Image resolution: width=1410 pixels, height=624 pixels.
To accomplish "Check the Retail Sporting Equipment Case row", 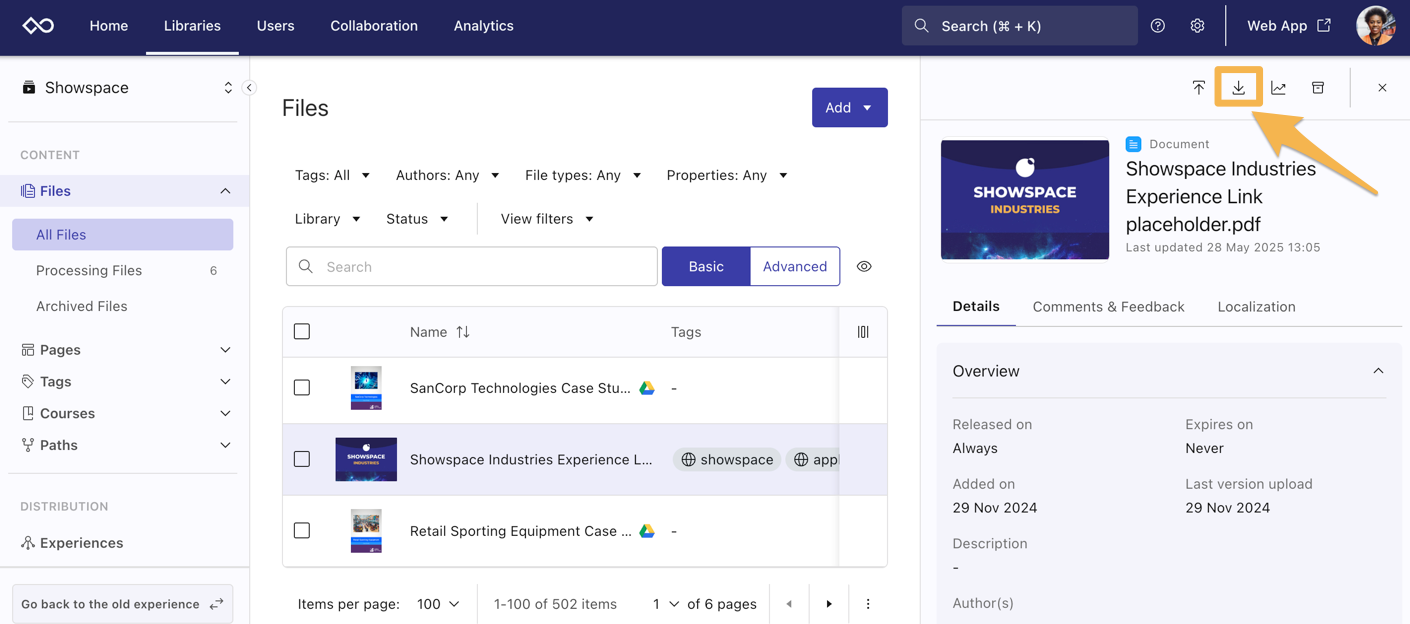I will pos(302,531).
